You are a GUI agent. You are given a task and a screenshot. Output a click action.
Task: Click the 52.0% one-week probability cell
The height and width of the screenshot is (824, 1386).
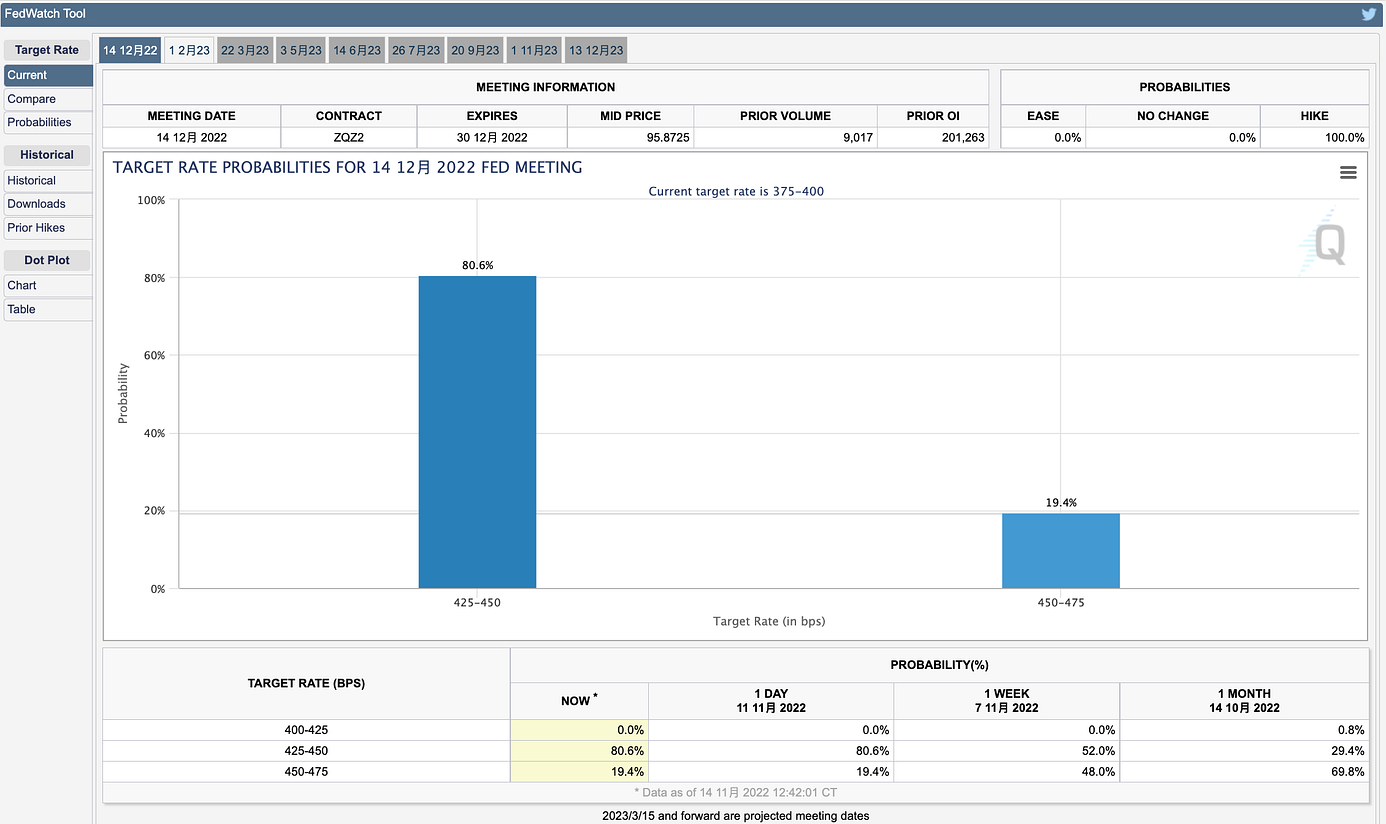1007,751
